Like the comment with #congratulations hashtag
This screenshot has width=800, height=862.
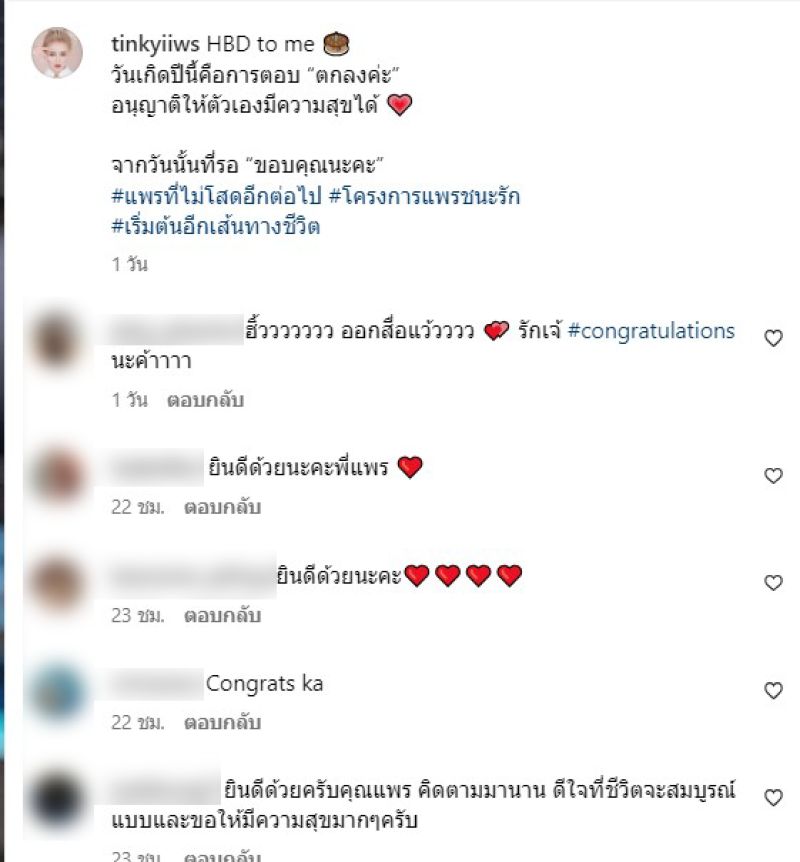(773, 338)
